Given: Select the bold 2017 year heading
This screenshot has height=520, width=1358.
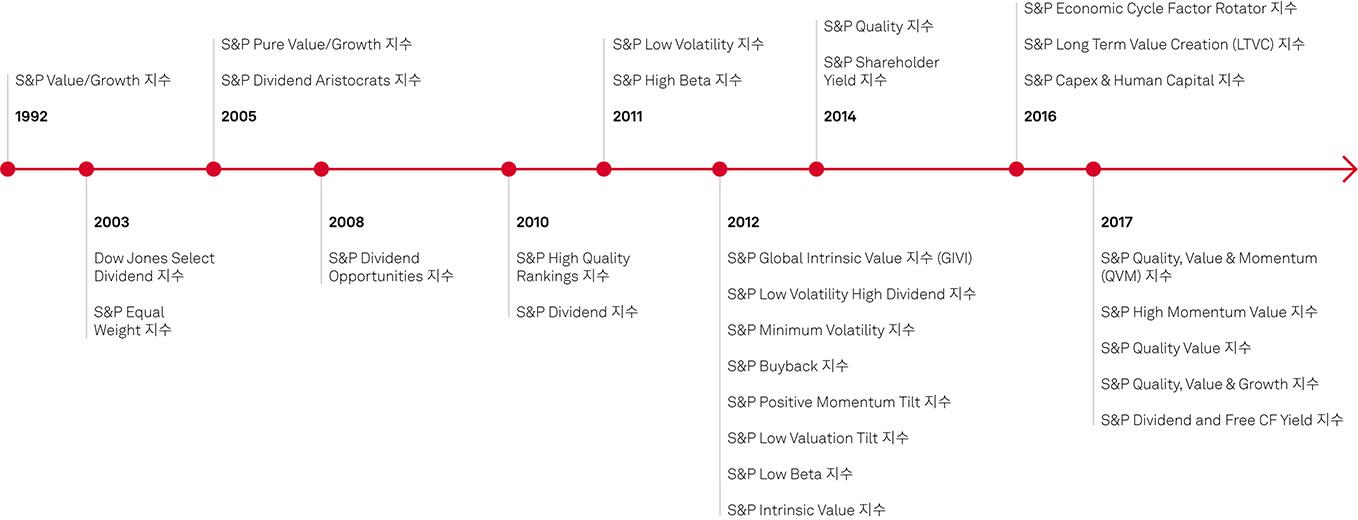Looking at the screenshot, I should 1117,222.
